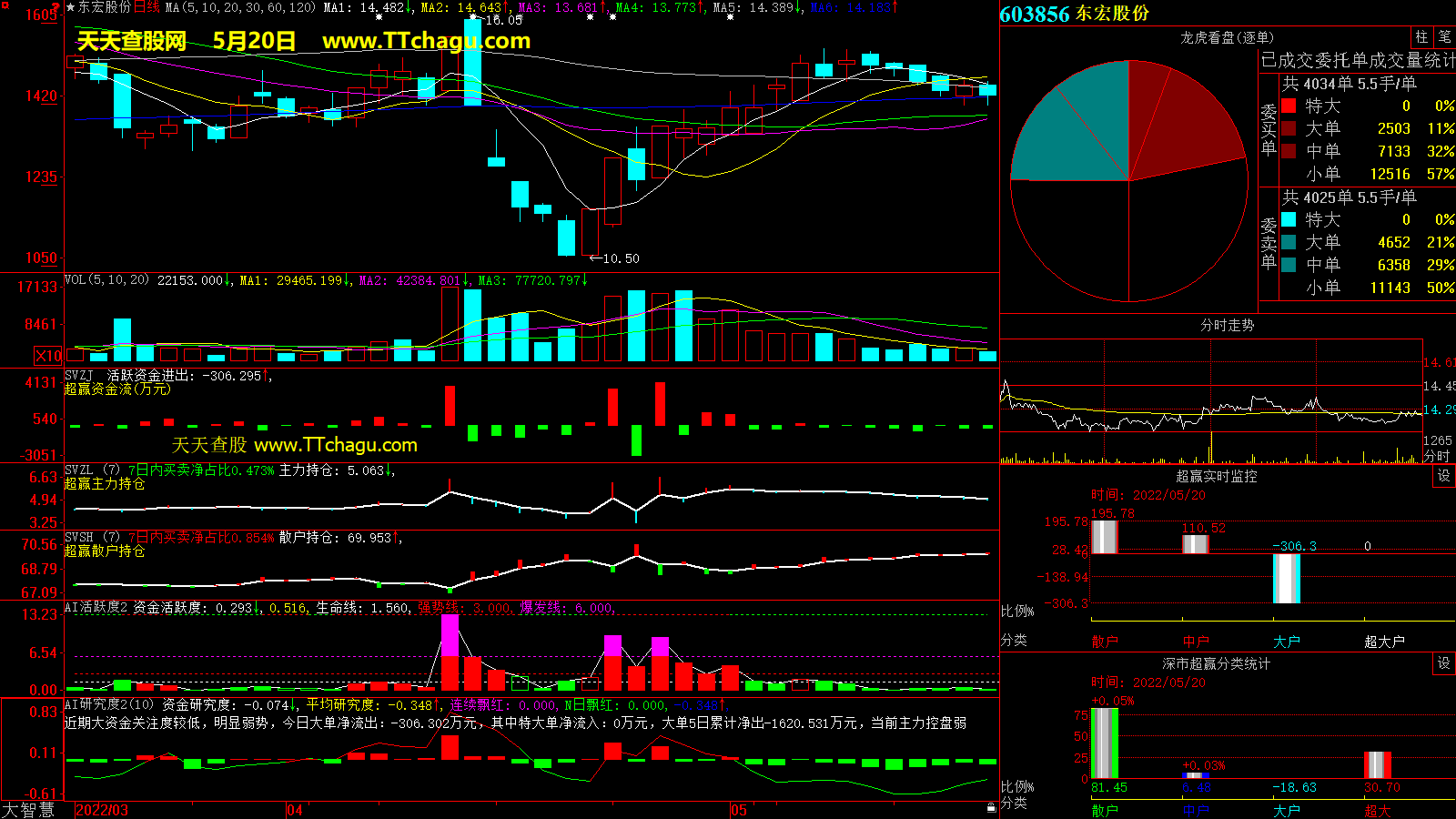The image size is (1456, 819).
Task: Switch to 笔 tick view
Action: [1444, 37]
